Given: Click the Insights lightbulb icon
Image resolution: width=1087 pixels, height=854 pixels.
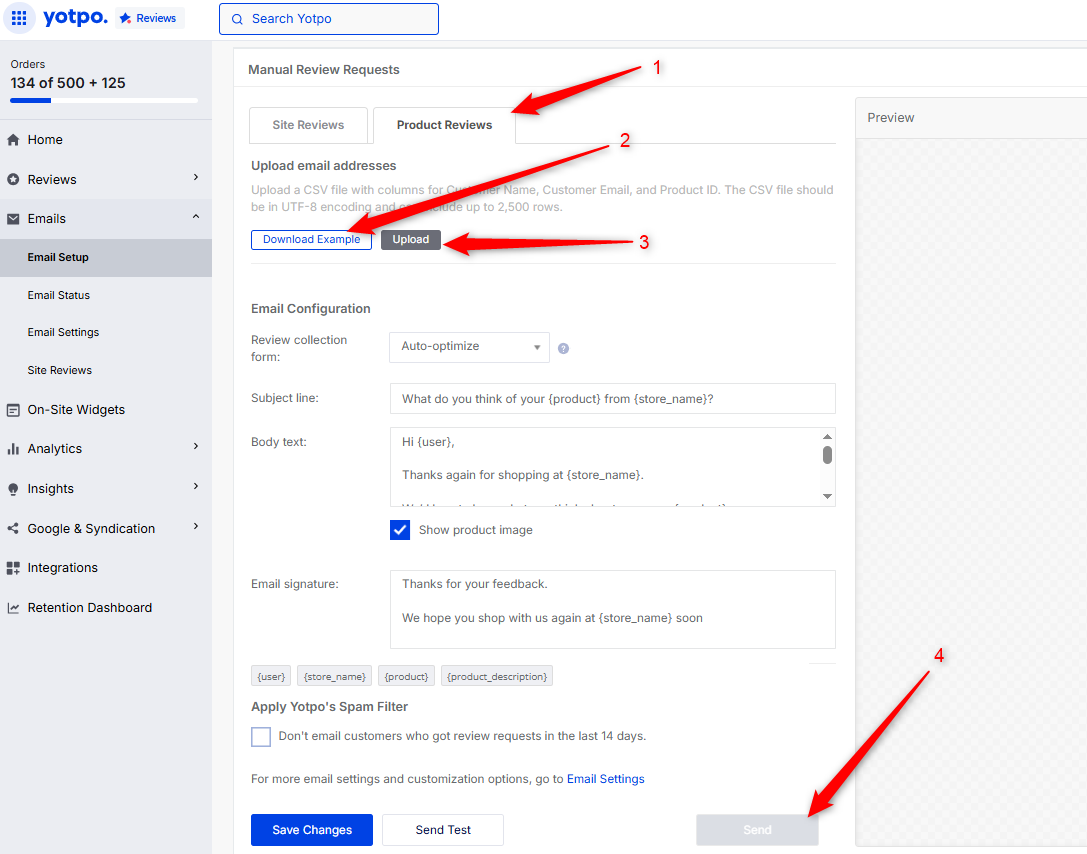Looking at the screenshot, I should click(x=13, y=489).
